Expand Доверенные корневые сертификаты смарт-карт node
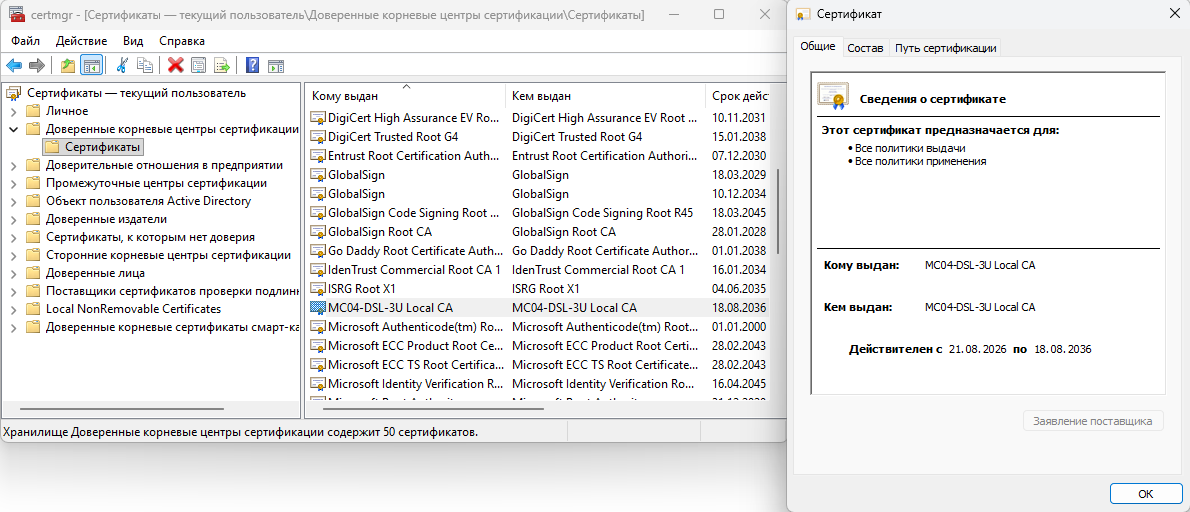 13,328
